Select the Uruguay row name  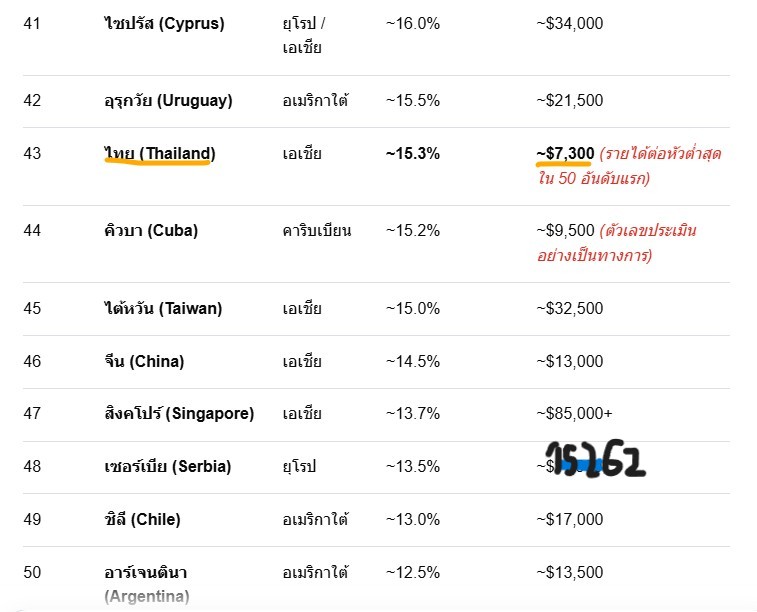point(168,100)
